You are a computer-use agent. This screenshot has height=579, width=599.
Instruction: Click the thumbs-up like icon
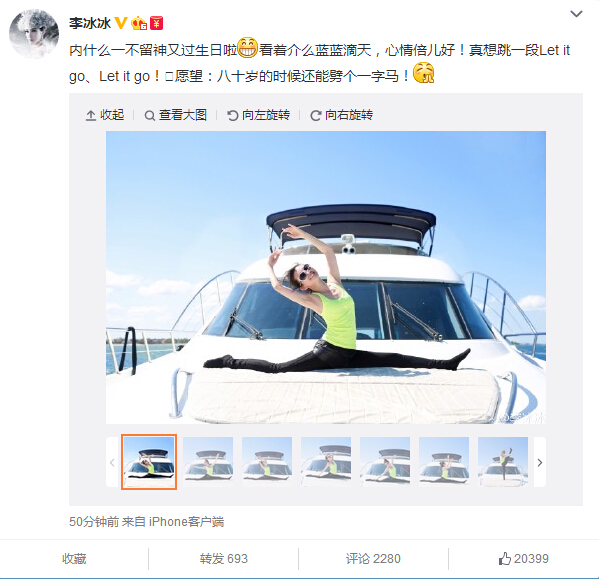tap(505, 559)
